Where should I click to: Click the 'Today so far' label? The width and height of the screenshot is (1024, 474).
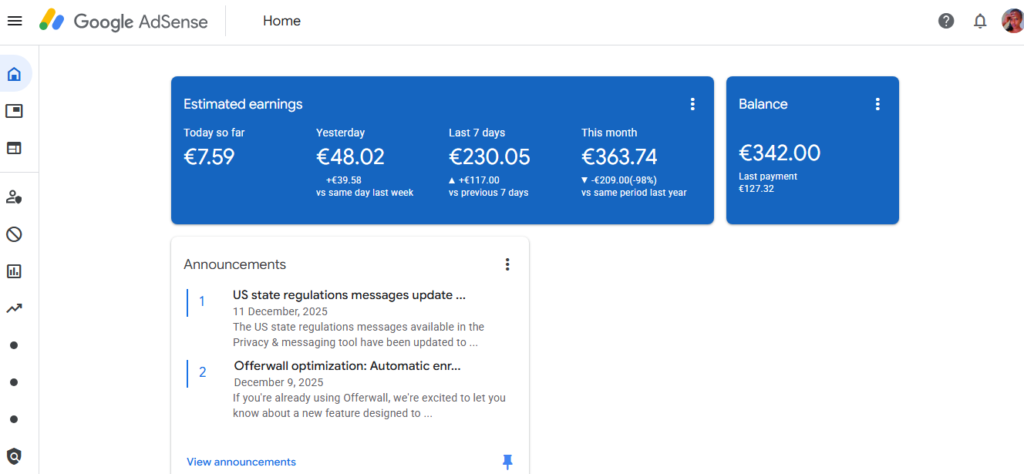coord(214,133)
